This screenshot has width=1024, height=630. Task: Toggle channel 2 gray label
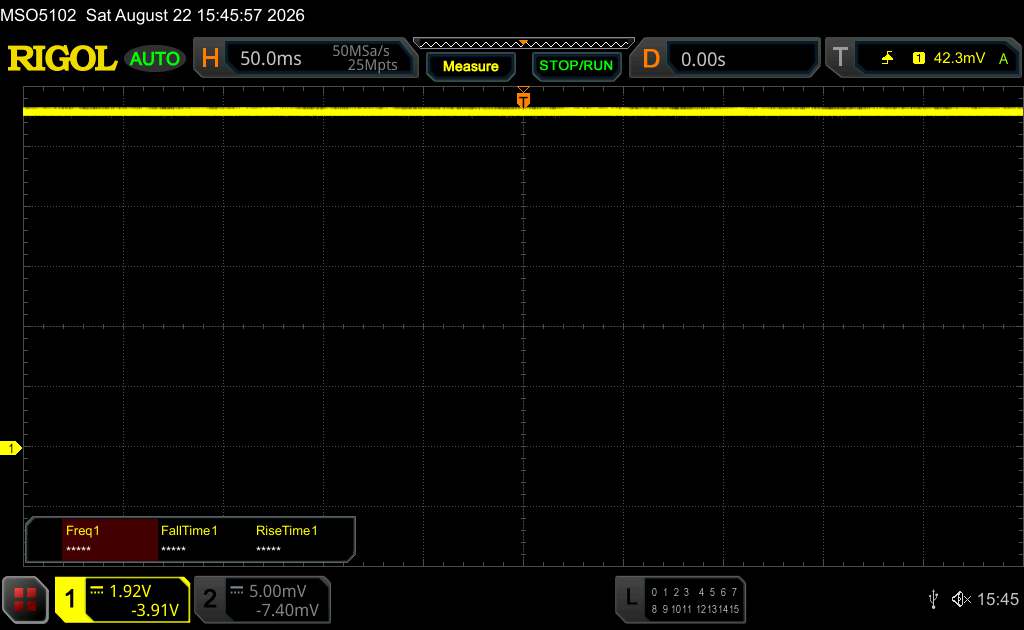[210, 599]
